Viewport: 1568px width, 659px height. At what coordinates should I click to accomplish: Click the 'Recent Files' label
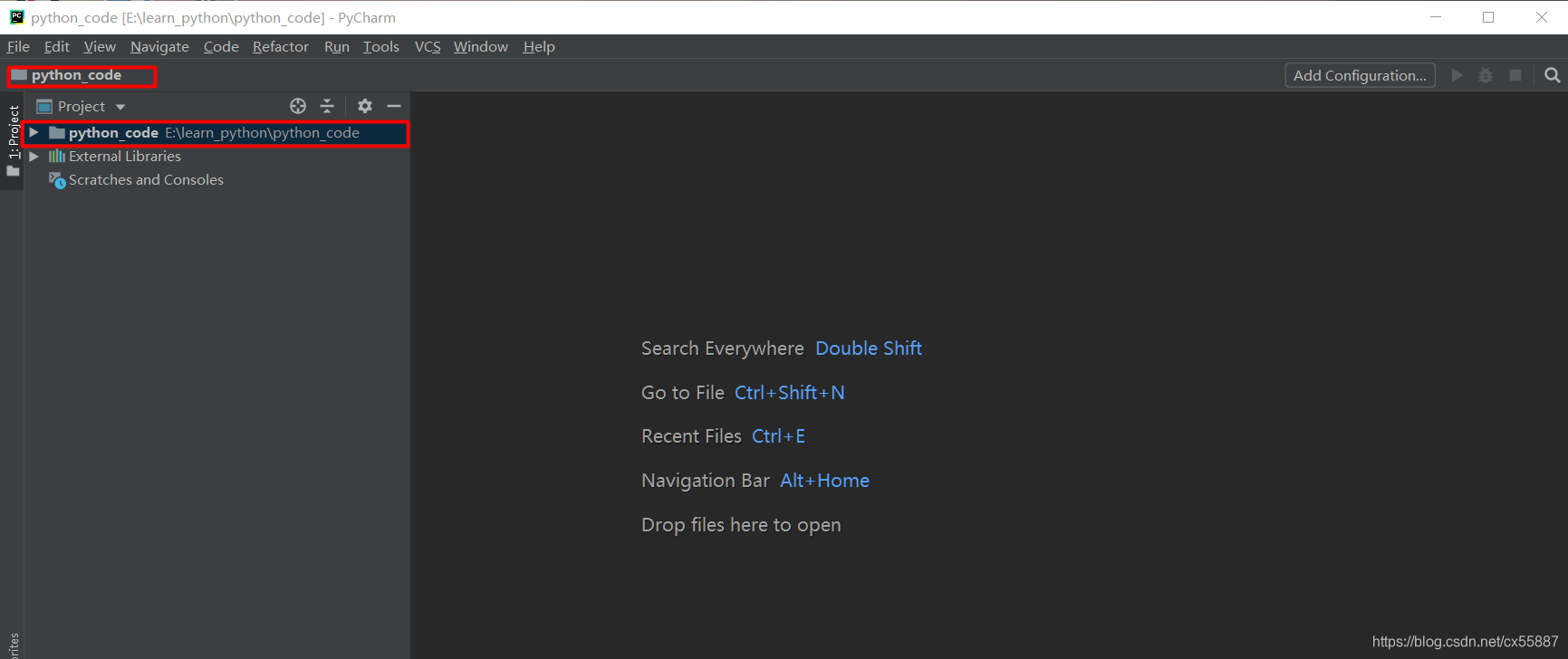click(x=691, y=436)
